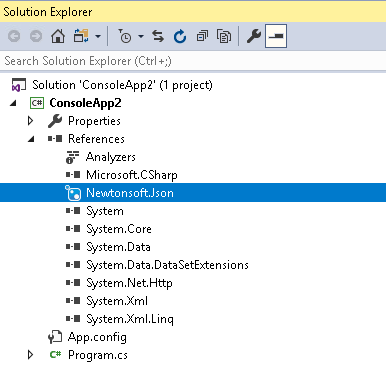Screen dimensions: 386x388
Task: Click the Home toolbar icon
Action: tap(58, 36)
